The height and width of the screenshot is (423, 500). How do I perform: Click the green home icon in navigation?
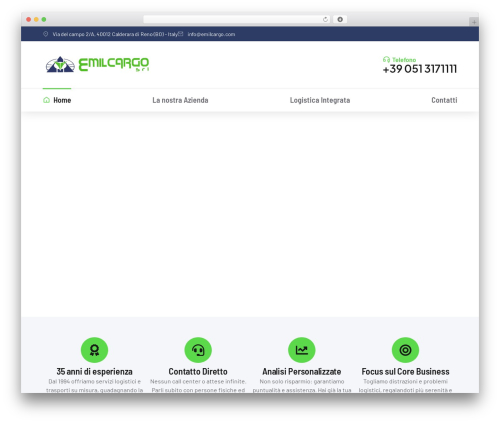tap(46, 100)
